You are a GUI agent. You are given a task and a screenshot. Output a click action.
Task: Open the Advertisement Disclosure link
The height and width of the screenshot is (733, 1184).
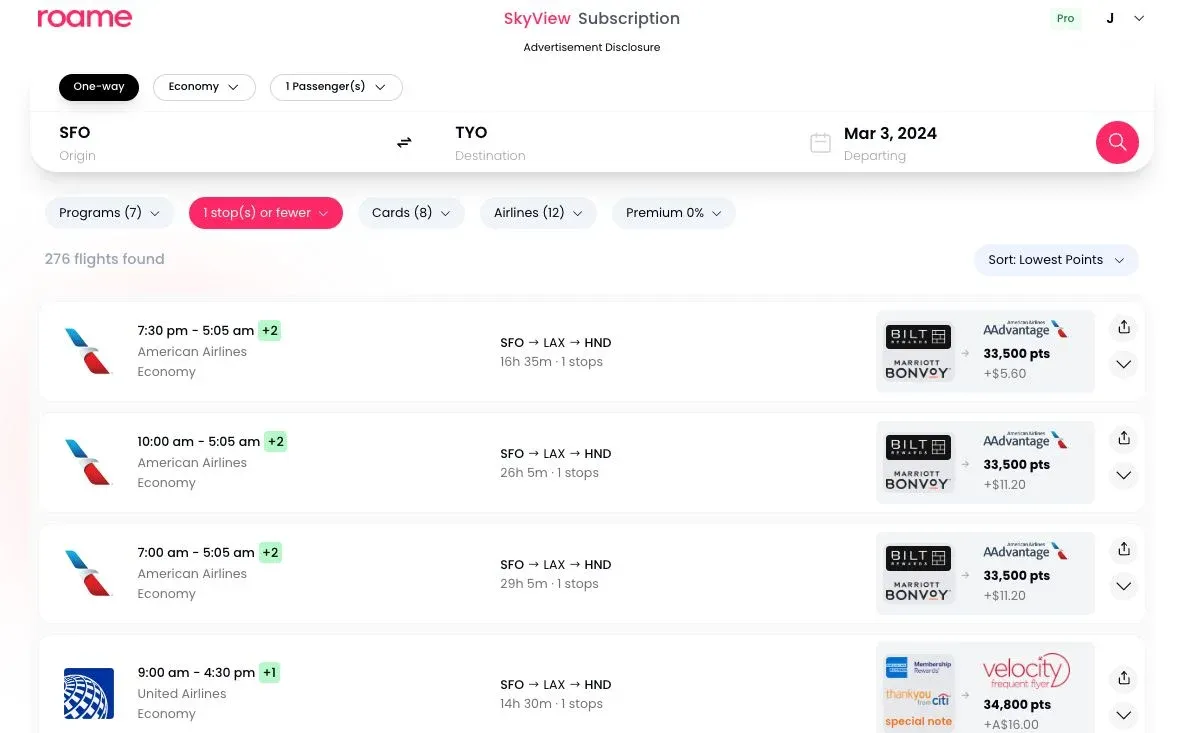pyautogui.click(x=592, y=47)
